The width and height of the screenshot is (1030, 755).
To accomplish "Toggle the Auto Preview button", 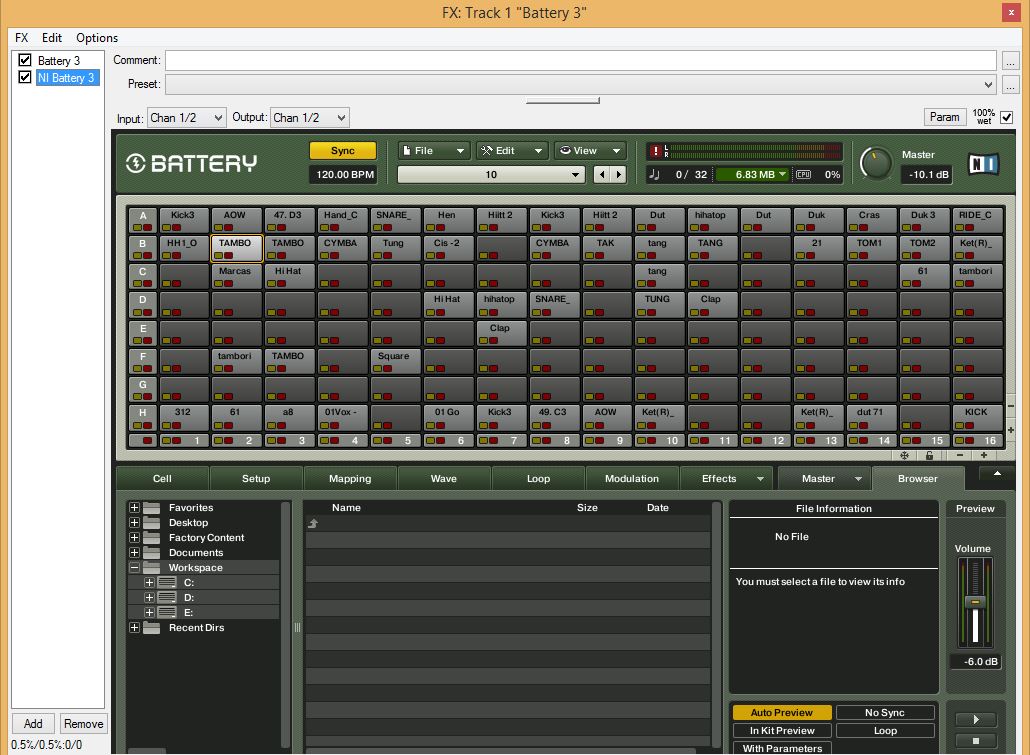I will [x=781, y=713].
